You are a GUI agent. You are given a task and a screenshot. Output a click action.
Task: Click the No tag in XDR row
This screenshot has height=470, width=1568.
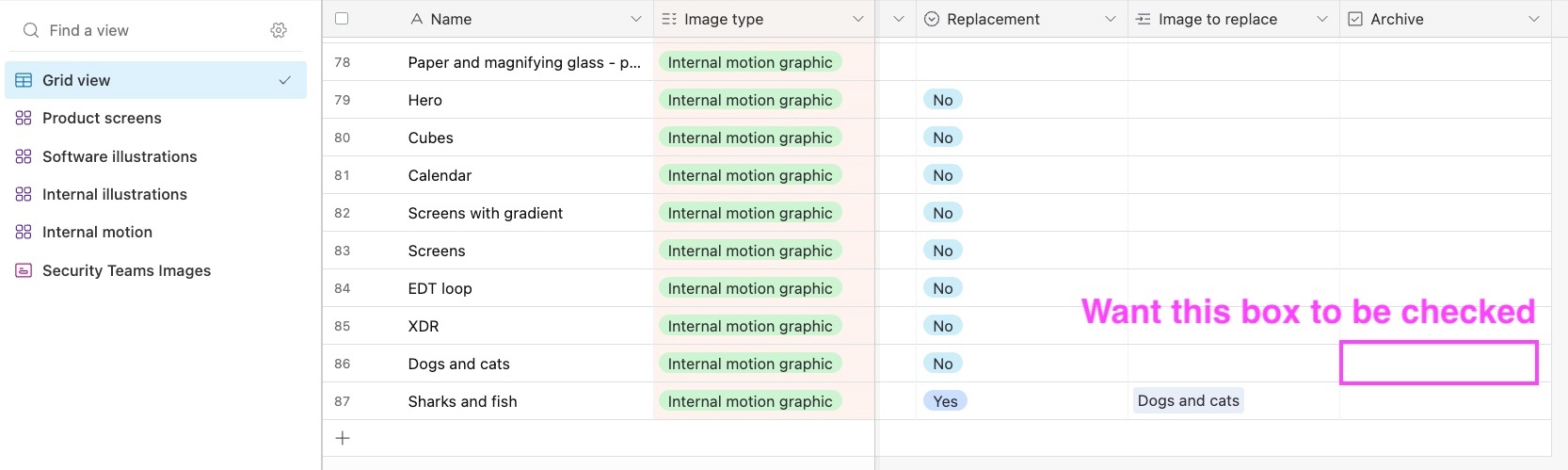click(943, 326)
